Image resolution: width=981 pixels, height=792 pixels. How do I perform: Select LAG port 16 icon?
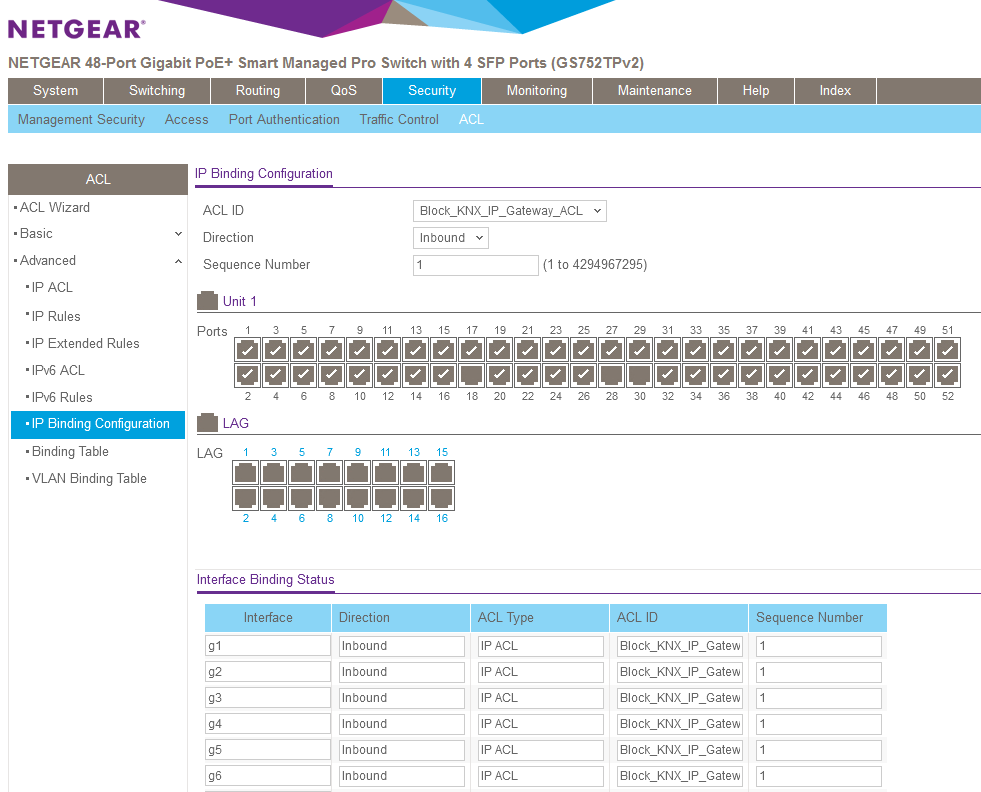[x=442, y=499]
